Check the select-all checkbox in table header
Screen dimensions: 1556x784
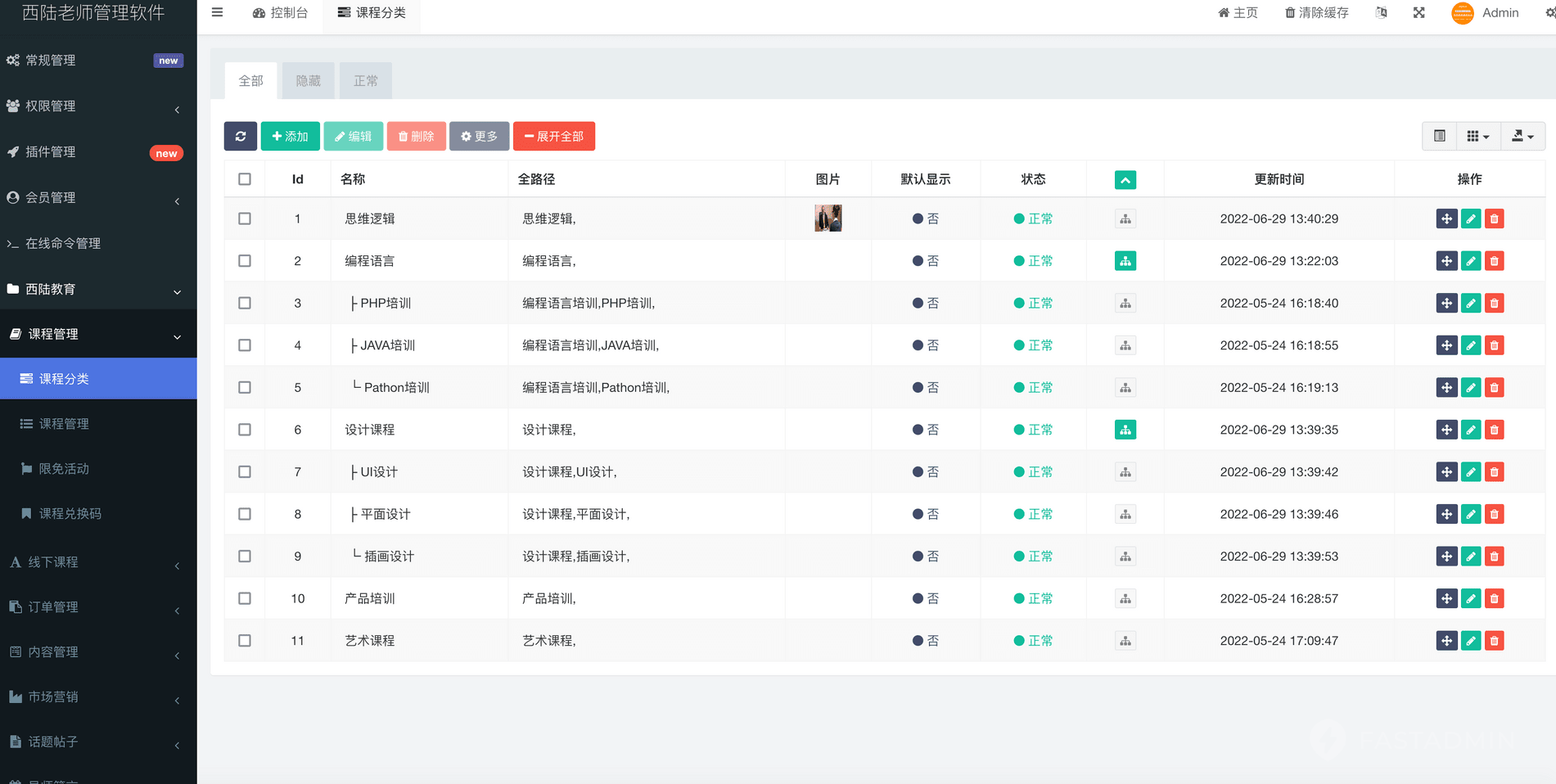tap(245, 179)
